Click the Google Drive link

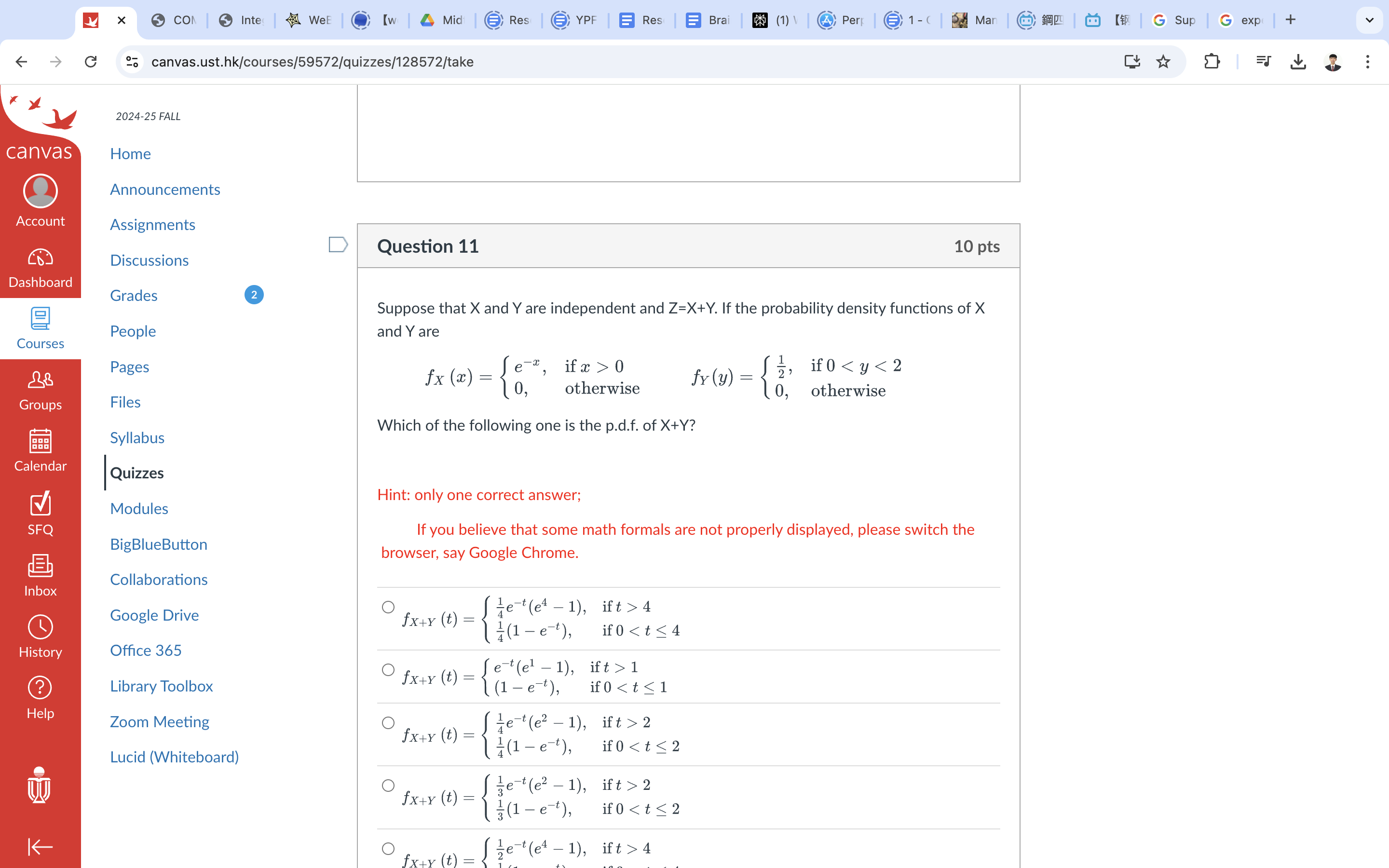point(154,615)
